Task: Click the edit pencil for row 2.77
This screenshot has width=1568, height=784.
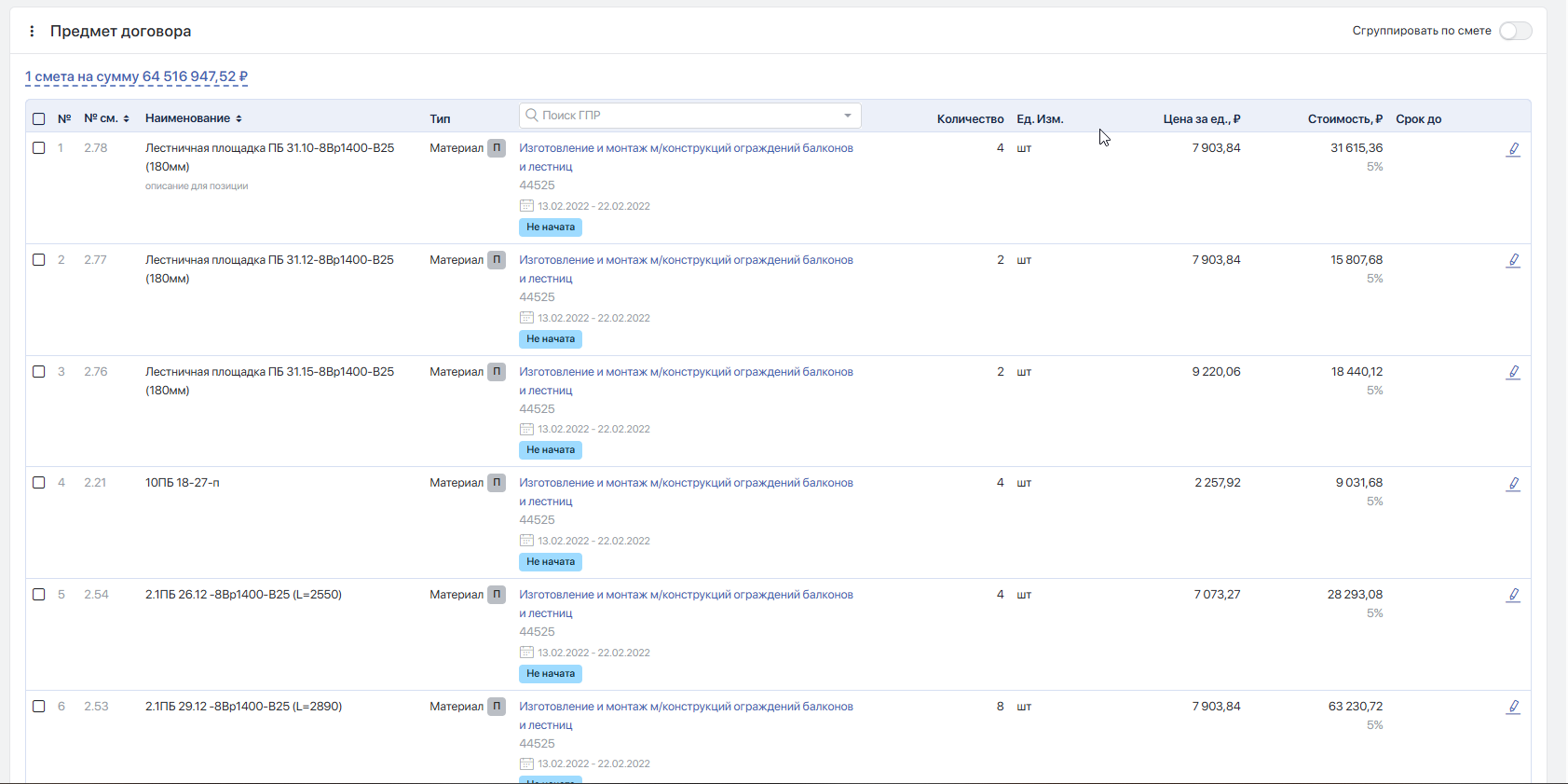Action: (1513, 261)
